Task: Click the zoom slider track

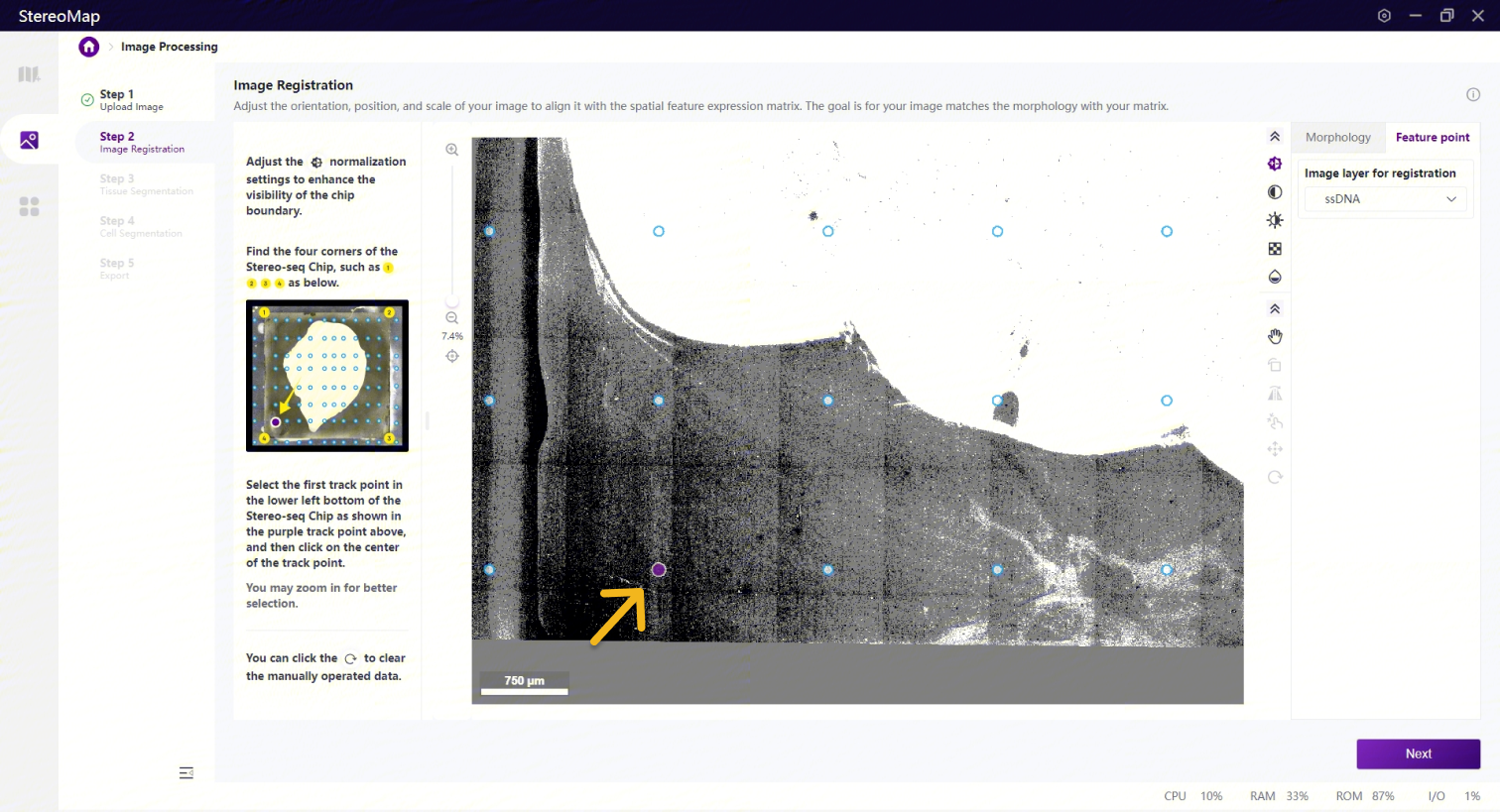Action: pyautogui.click(x=452, y=233)
